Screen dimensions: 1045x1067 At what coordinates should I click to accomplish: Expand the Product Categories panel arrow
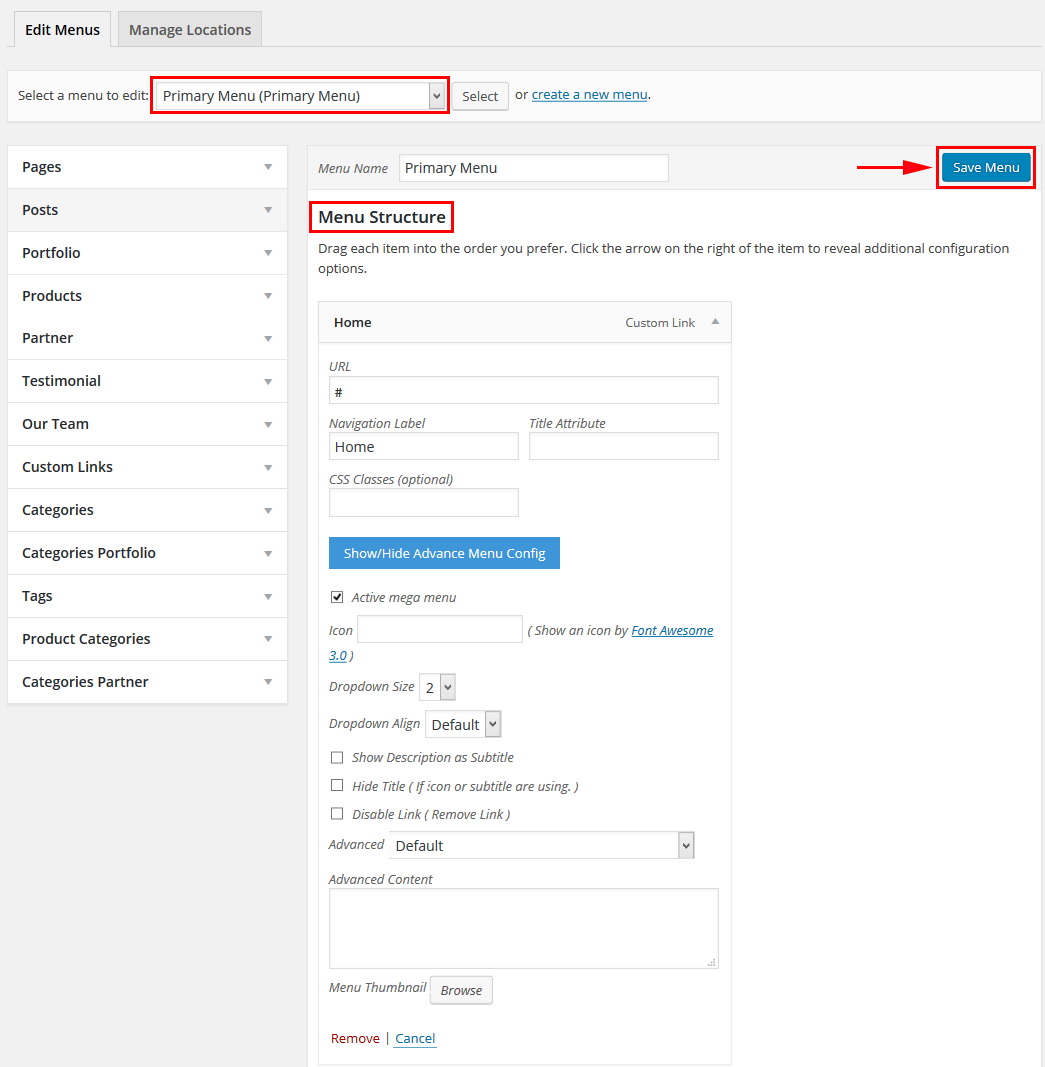[x=268, y=639]
